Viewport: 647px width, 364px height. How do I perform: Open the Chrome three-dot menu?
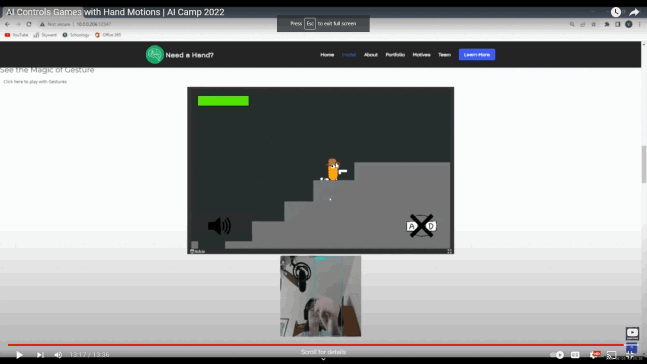click(640, 24)
